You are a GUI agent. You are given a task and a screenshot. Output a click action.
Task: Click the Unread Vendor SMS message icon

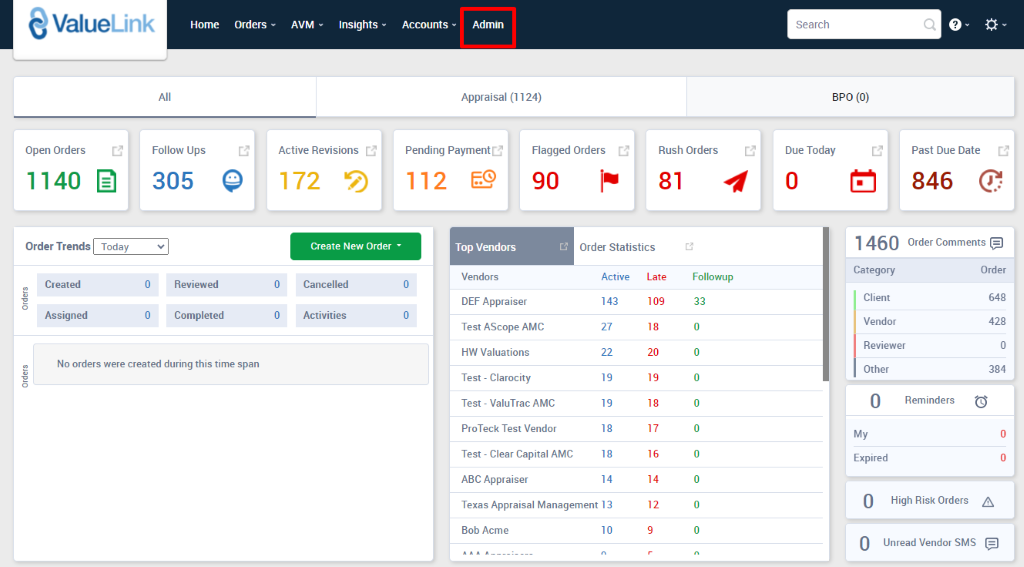992,543
